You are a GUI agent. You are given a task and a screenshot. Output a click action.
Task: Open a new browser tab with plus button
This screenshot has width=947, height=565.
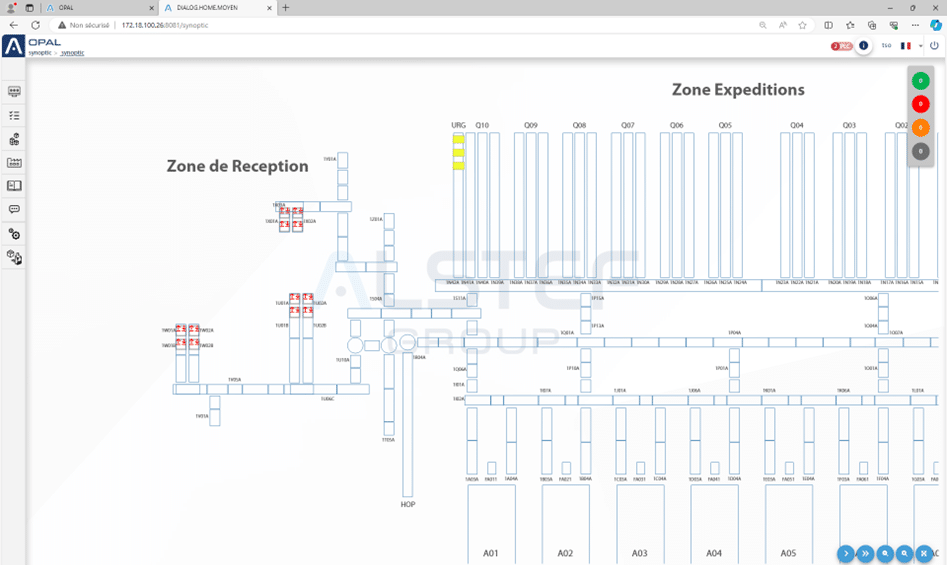point(286,7)
